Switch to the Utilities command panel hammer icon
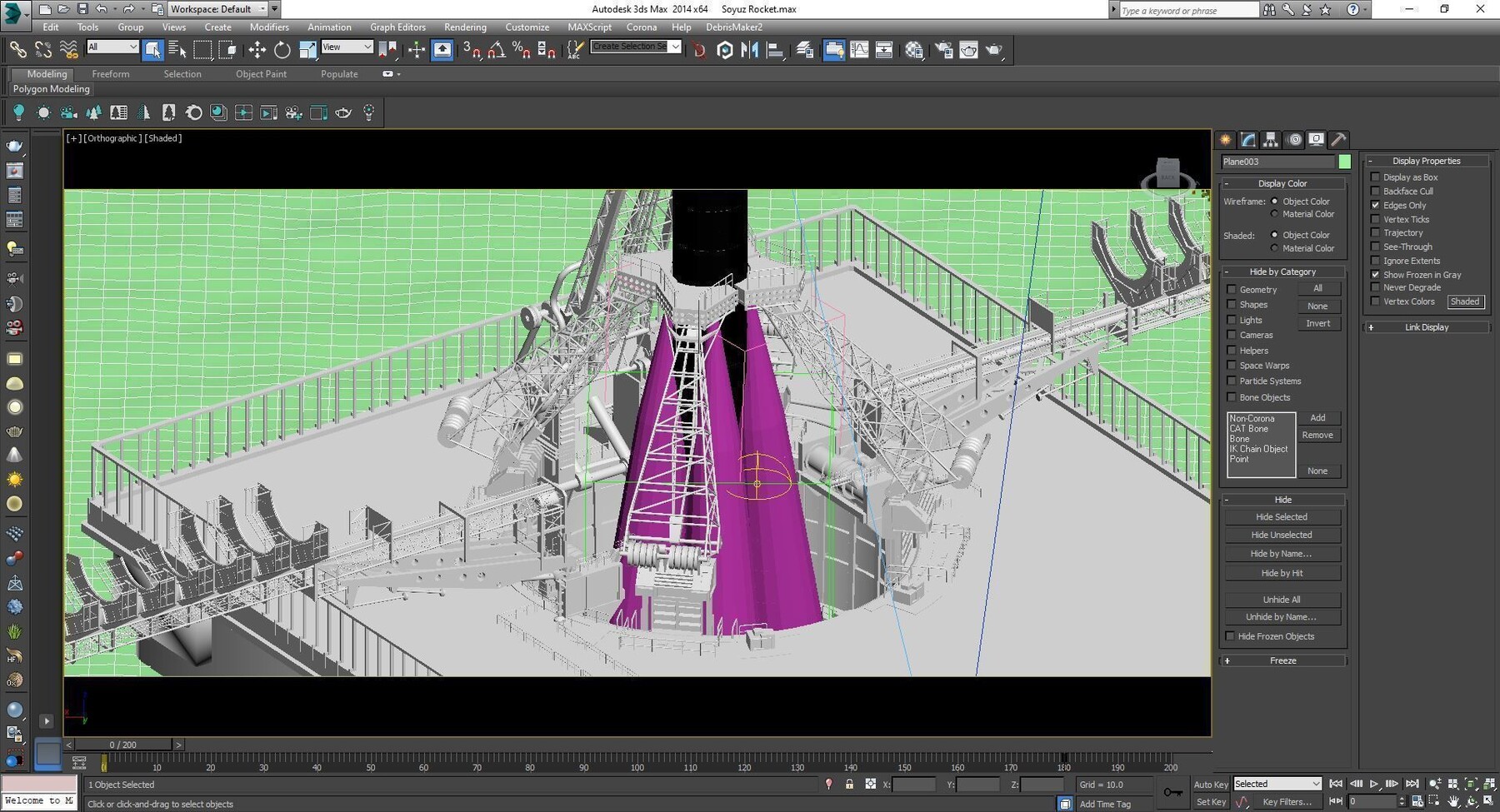1500x812 pixels. click(x=1338, y=139)
